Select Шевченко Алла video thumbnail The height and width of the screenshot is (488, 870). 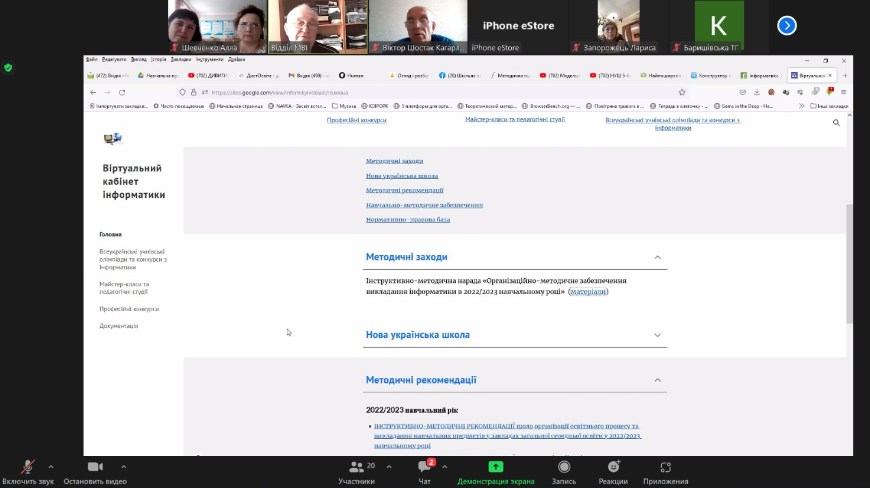point(217,27)
